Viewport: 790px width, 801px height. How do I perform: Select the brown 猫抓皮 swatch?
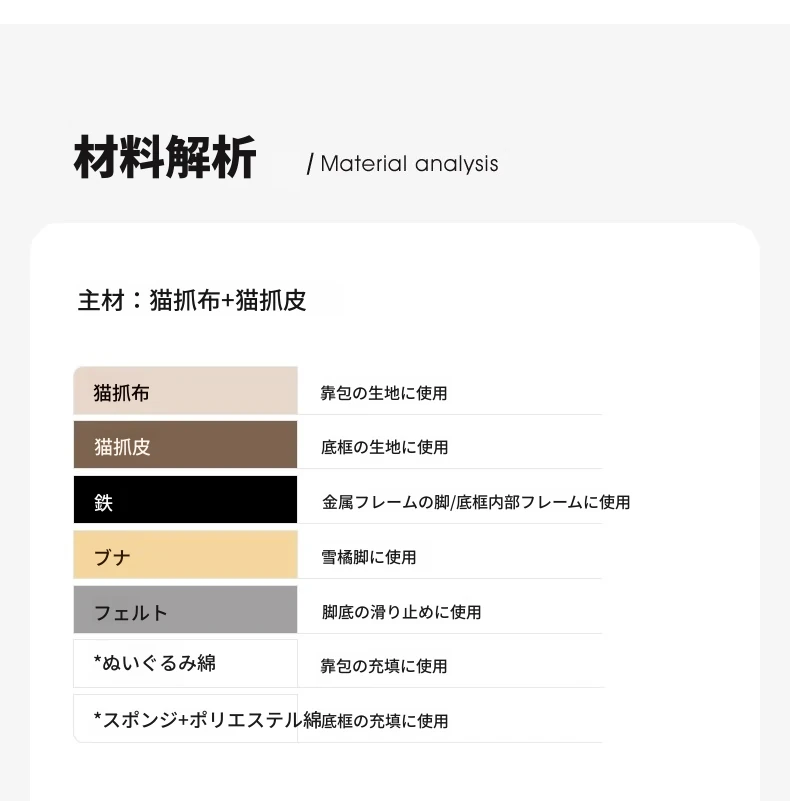185,444
